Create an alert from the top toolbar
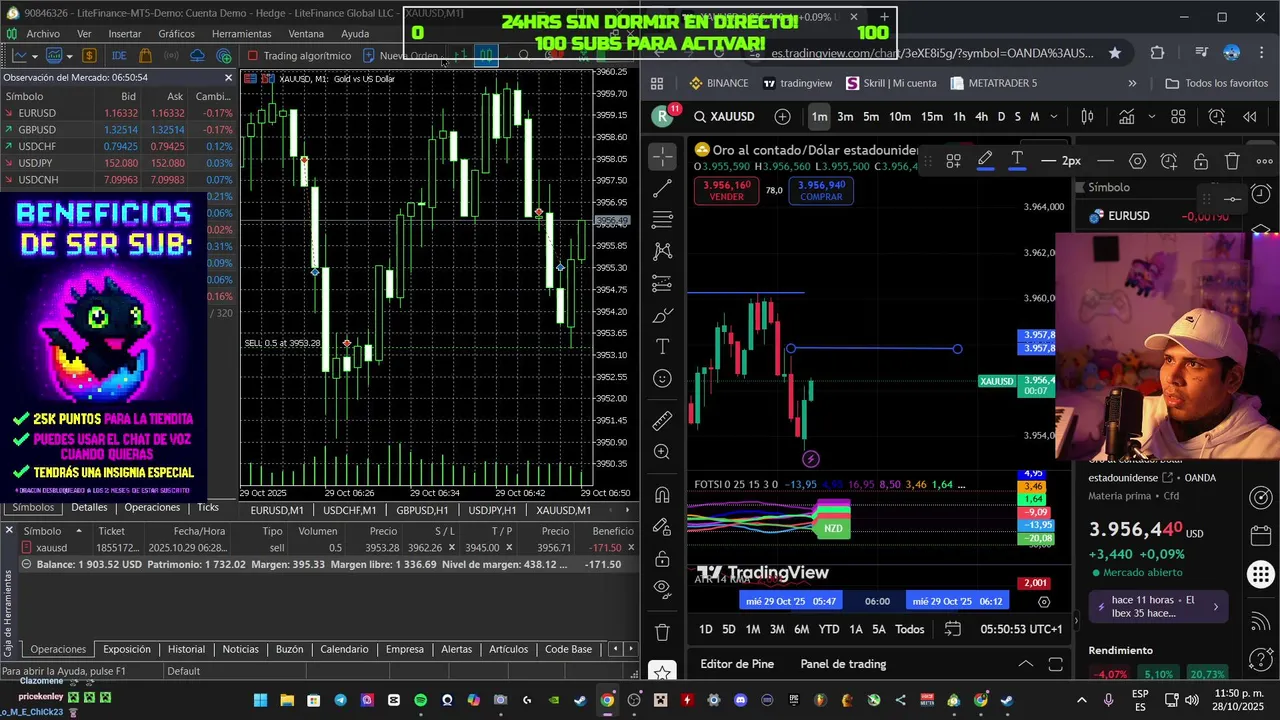The height and width of the screenshot is (720, 1280). coord(1217,117)
